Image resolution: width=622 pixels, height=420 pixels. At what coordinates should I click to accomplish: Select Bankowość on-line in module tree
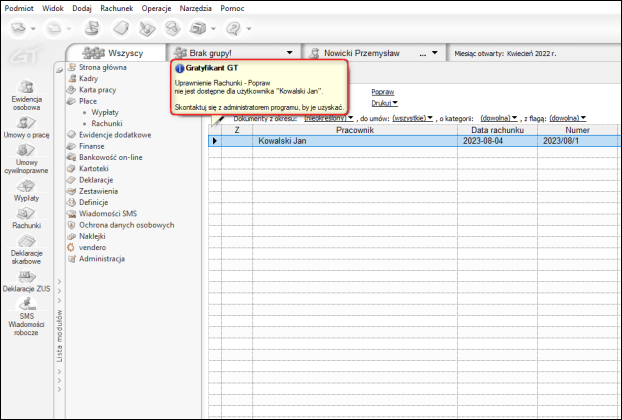tap(110, 157)
